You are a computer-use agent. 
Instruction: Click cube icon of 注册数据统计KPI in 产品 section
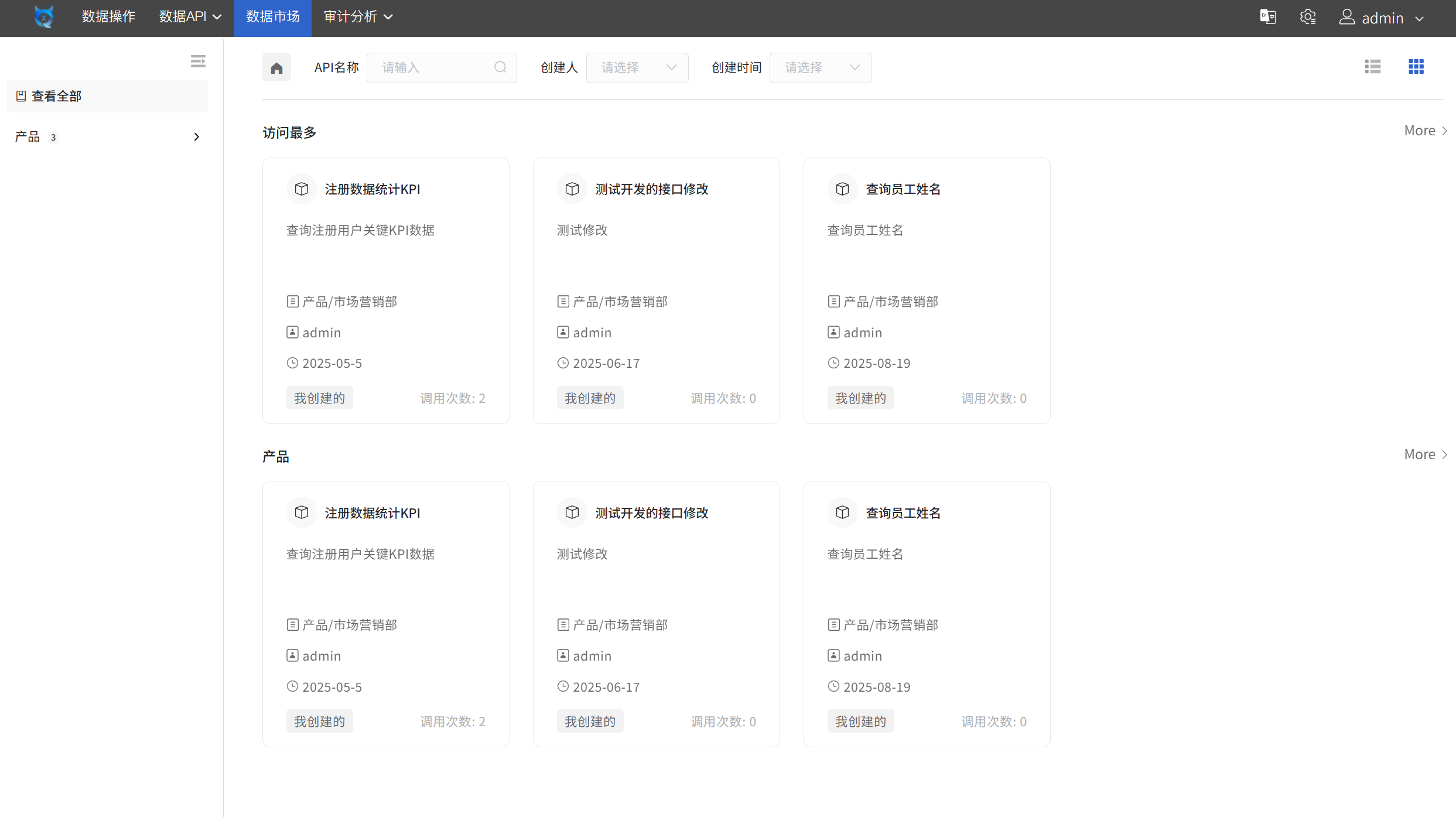pos(302,512)
